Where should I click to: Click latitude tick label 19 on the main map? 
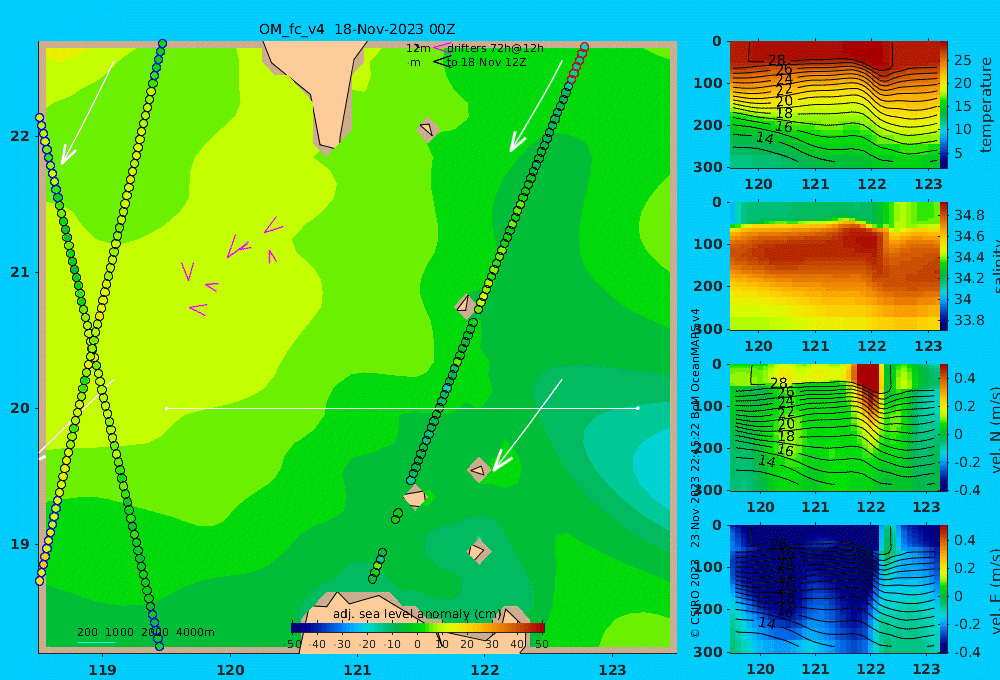[x=20, y=544]
